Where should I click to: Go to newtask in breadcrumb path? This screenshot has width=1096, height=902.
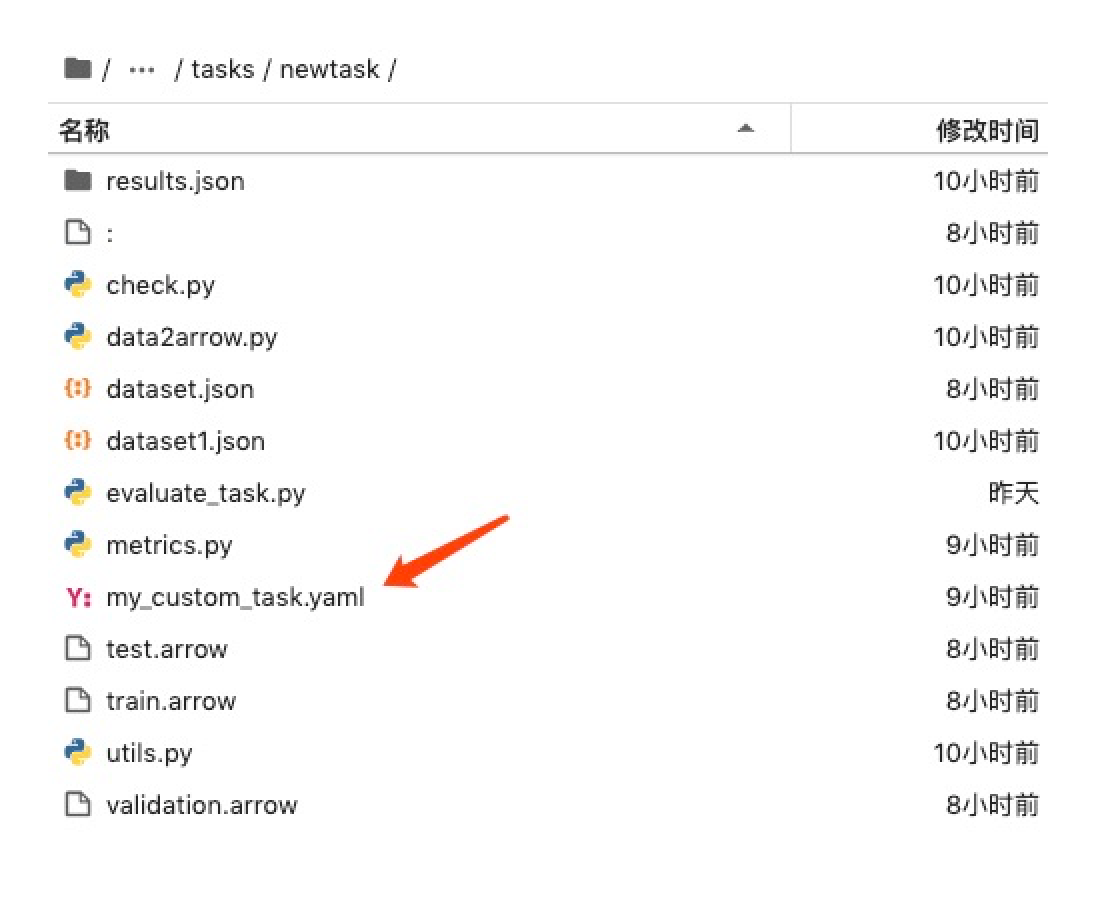pyautogui.click(x=330, y=70)
